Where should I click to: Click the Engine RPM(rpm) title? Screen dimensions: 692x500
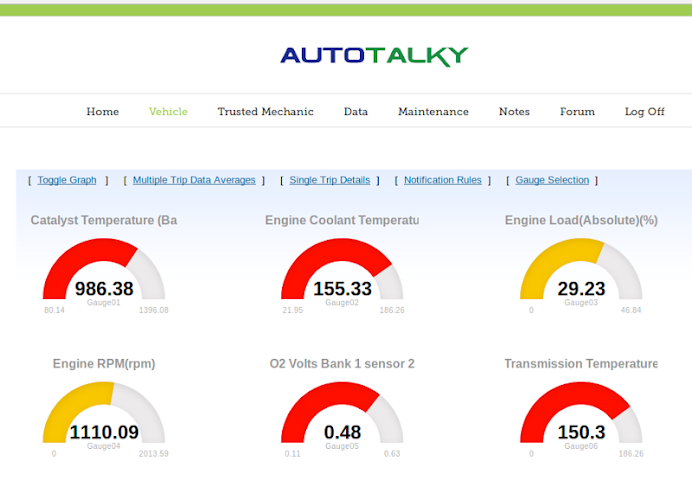point(104,364)
